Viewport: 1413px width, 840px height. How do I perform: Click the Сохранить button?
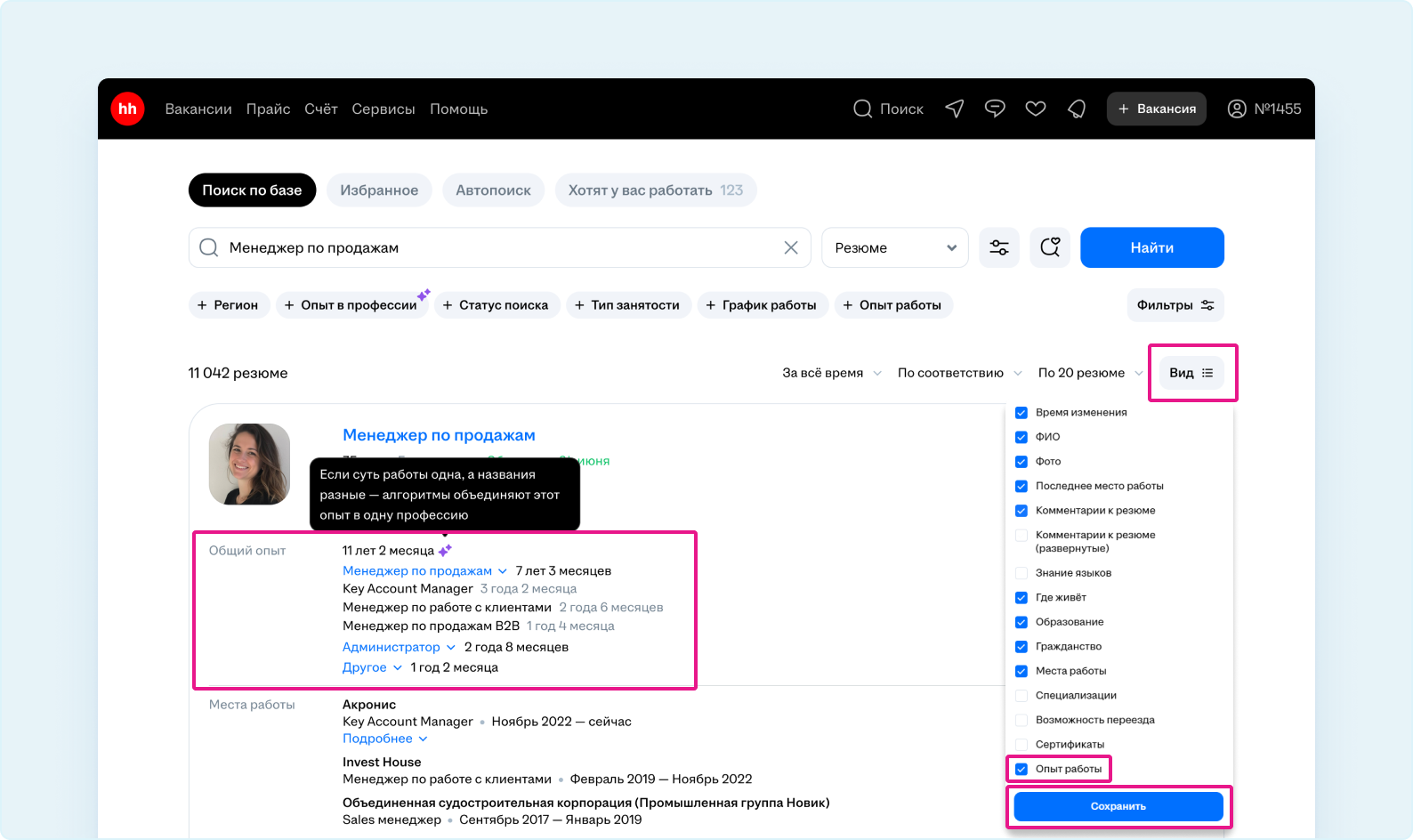(1118, 806)
